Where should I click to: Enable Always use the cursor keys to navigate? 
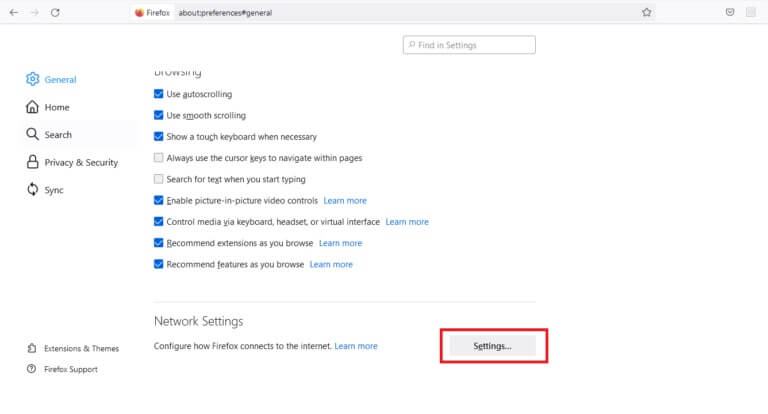158,158
